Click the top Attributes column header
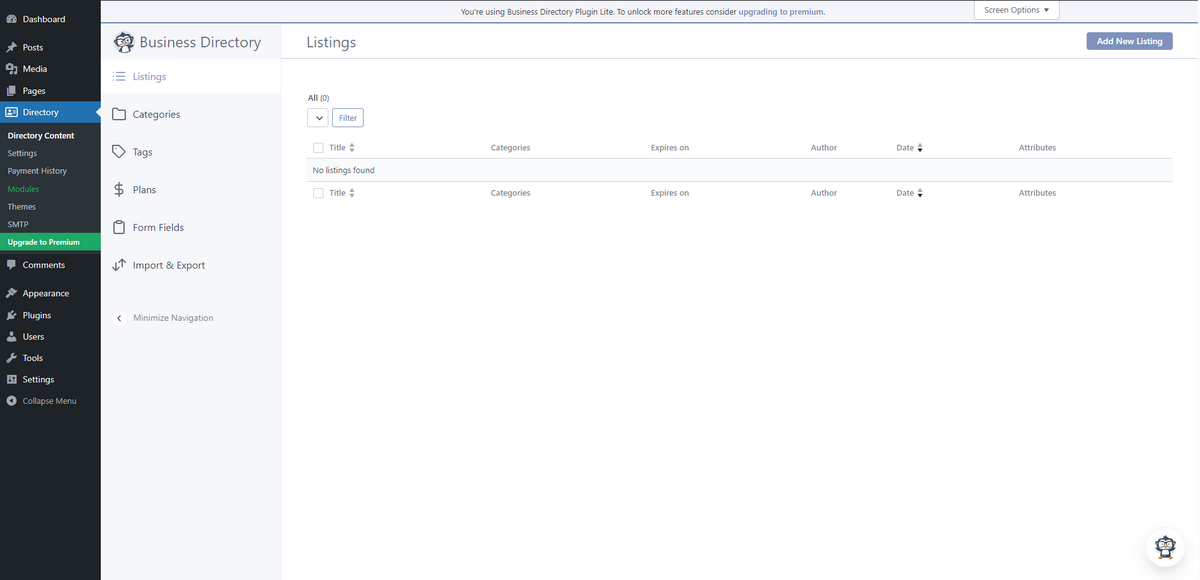The height and width of the screenshot is (580, 1200). point(1037,148)
